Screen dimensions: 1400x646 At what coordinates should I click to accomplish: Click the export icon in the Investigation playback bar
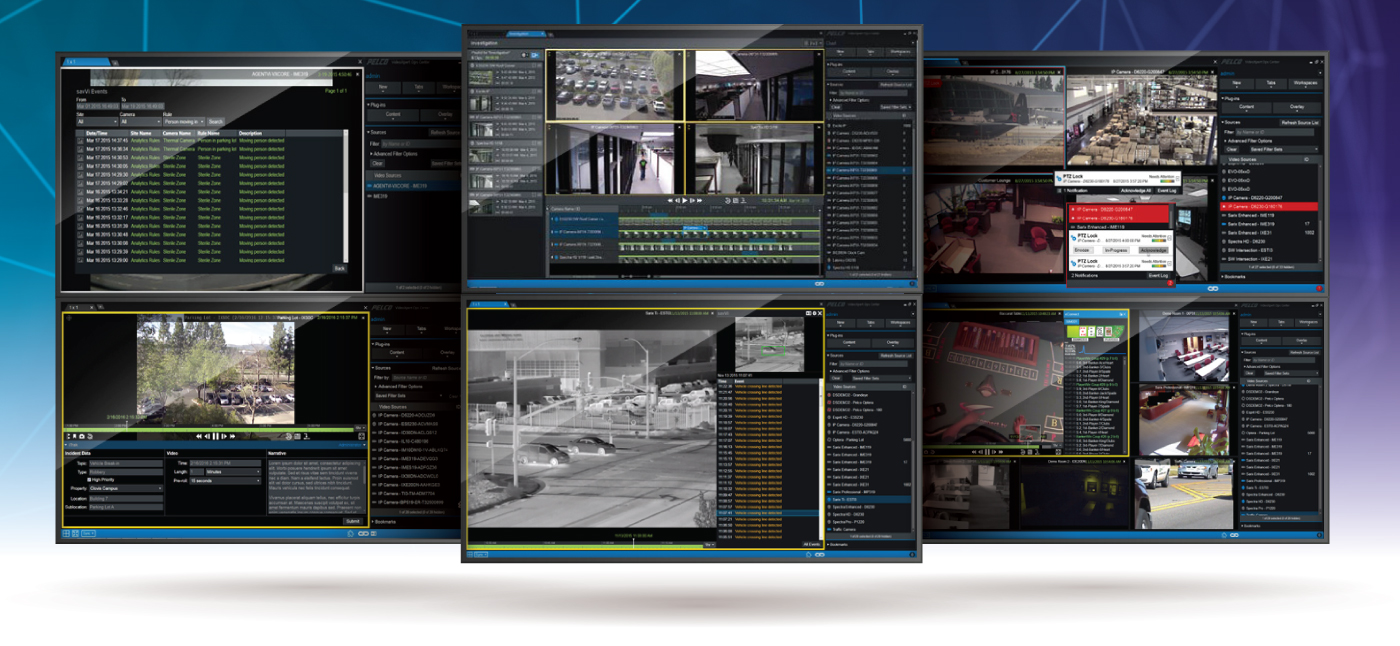[x=743, y=200]
